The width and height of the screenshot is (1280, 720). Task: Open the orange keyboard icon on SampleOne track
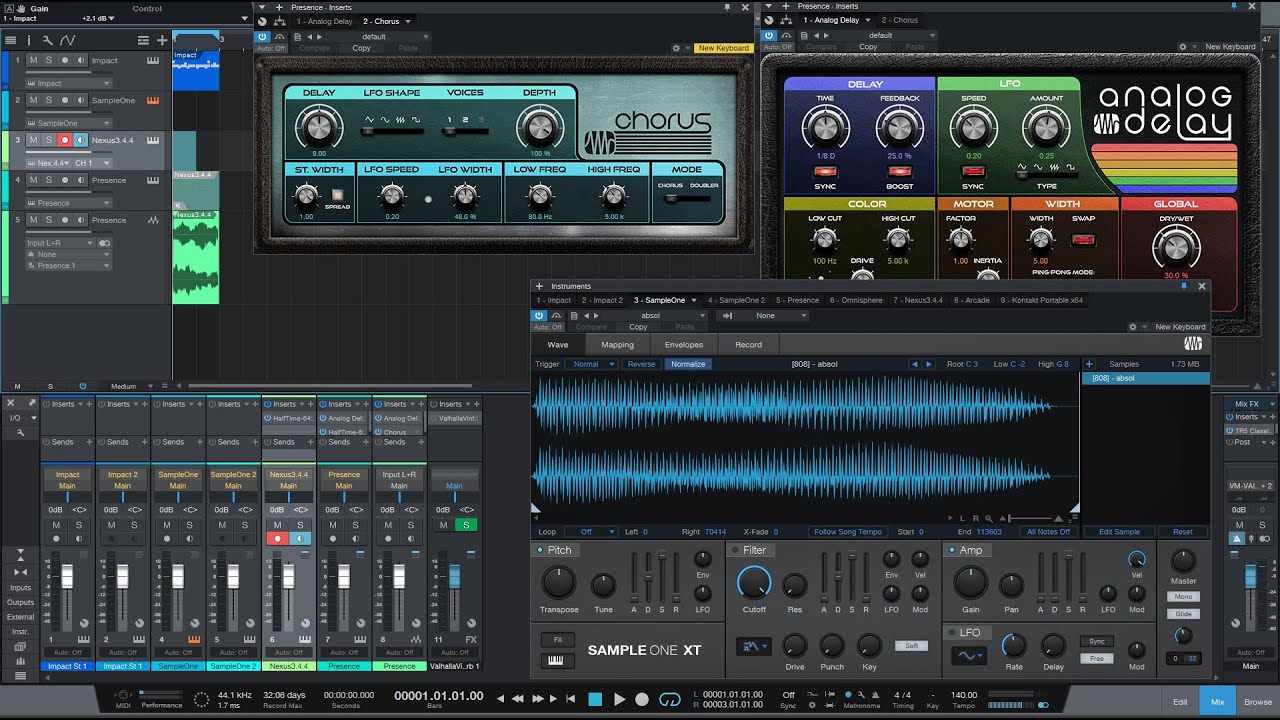point(153,100)
